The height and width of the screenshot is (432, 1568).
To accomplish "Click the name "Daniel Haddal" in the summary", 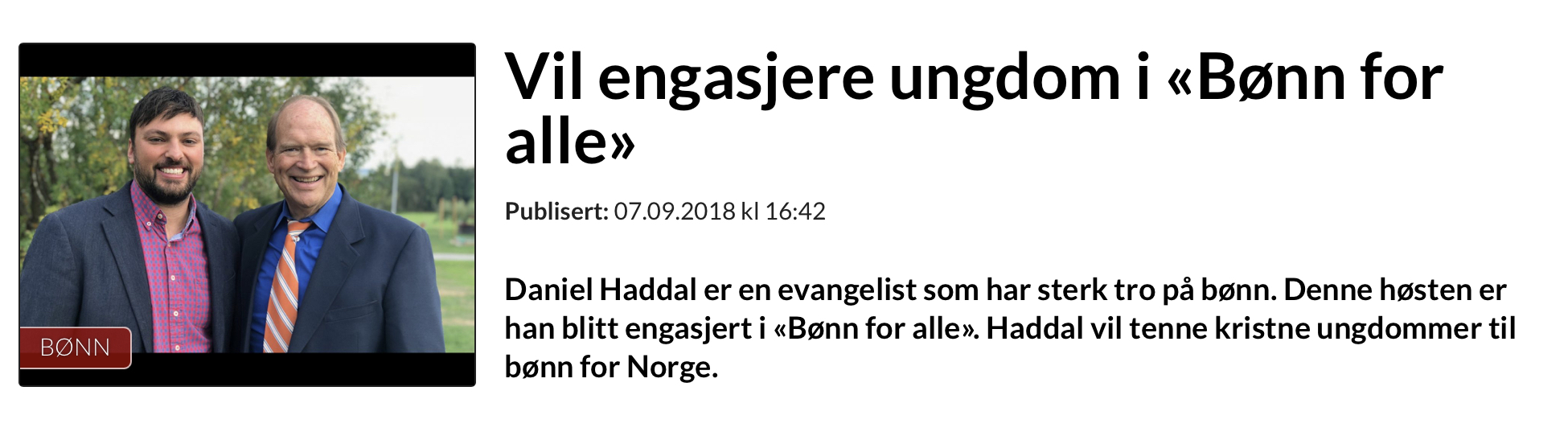I will tap(601, 290).
